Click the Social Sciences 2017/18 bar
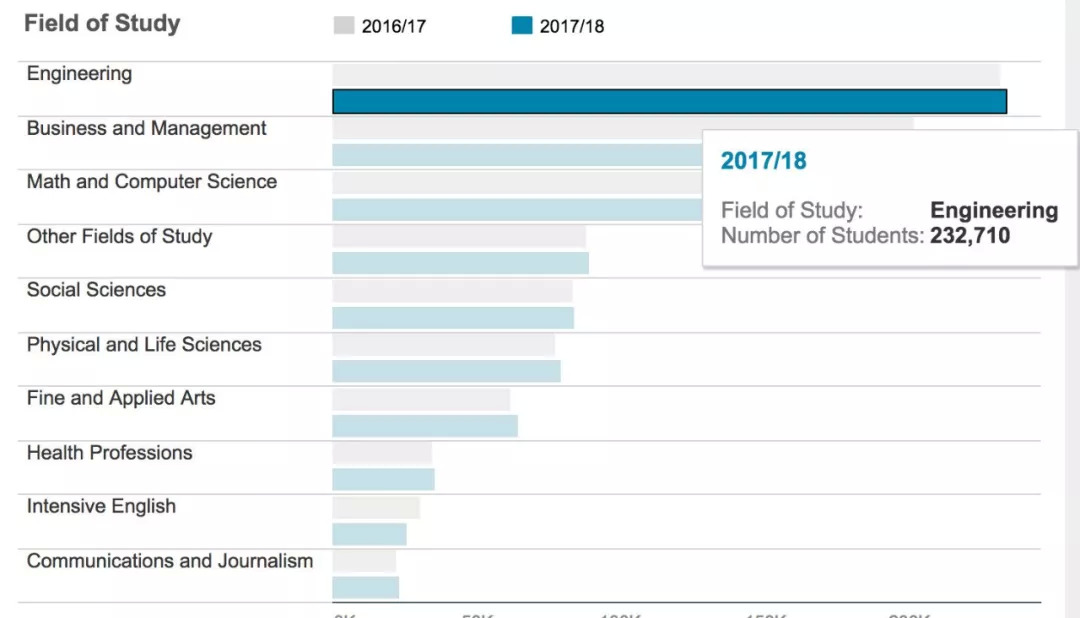The image size is (1080, 618). pyautogui.click(x=452, y=317)
